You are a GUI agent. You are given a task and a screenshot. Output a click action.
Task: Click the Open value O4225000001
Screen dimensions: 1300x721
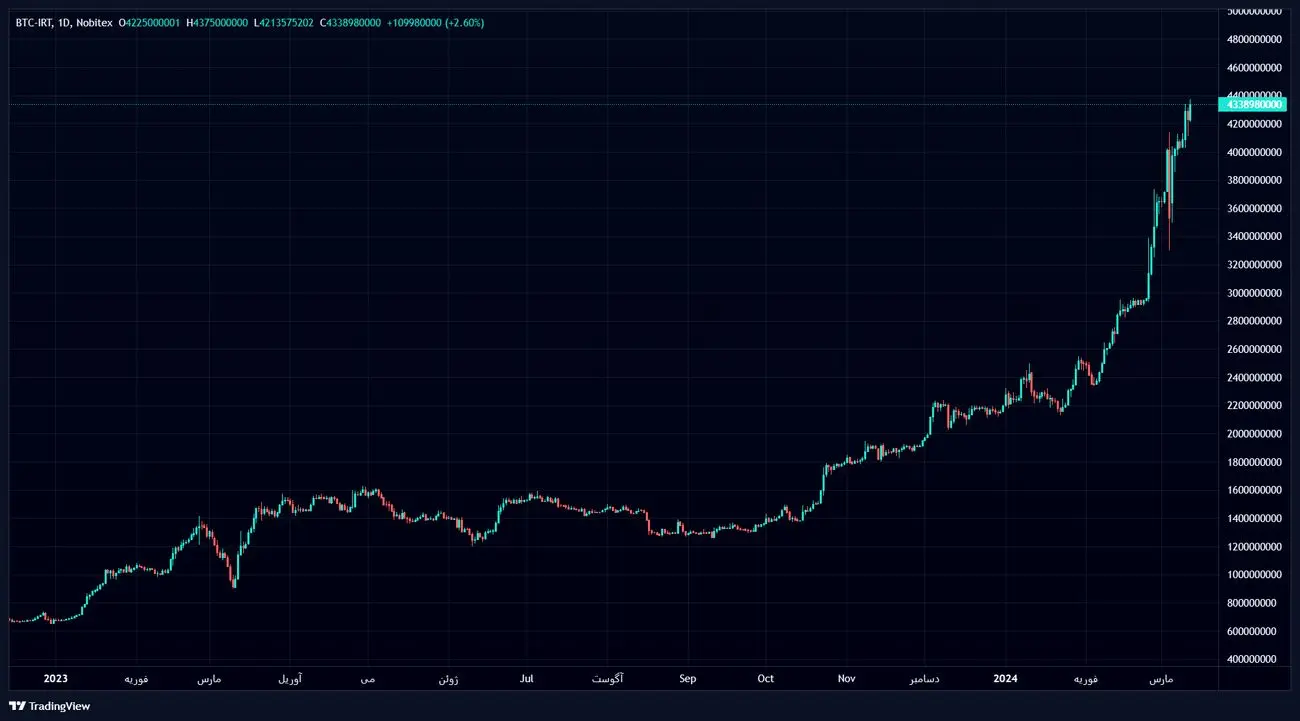149,22
